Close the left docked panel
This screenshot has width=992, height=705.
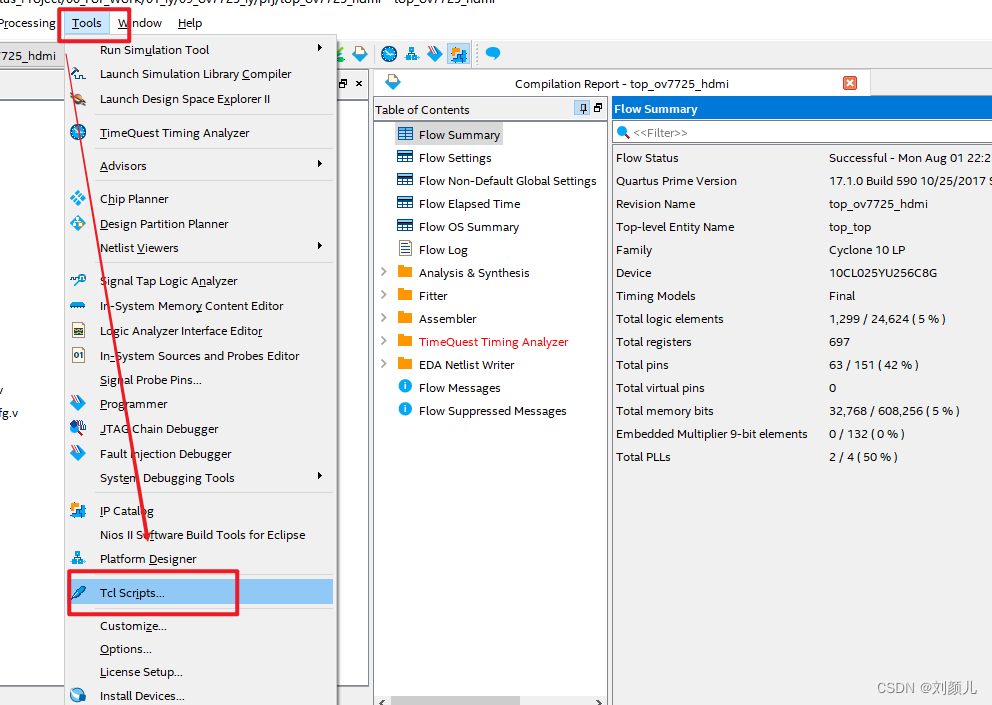pyautogui.click(x=359, y=83)
